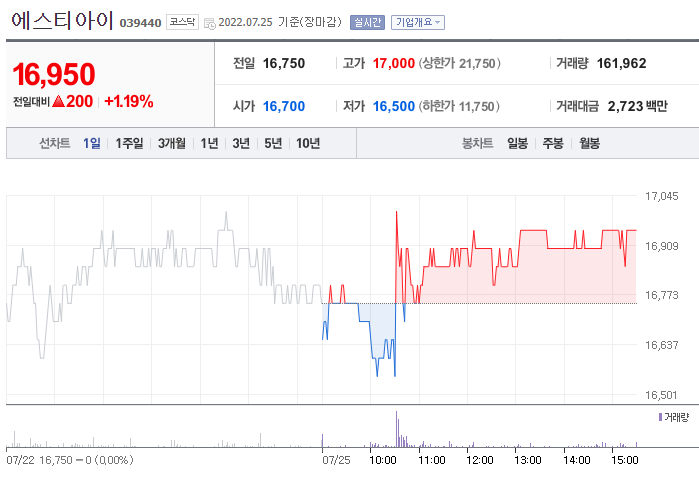This screenshot has height=478, width=699.
Task: Click the 12:00 time axis label
Action: (x=480, y=460)
